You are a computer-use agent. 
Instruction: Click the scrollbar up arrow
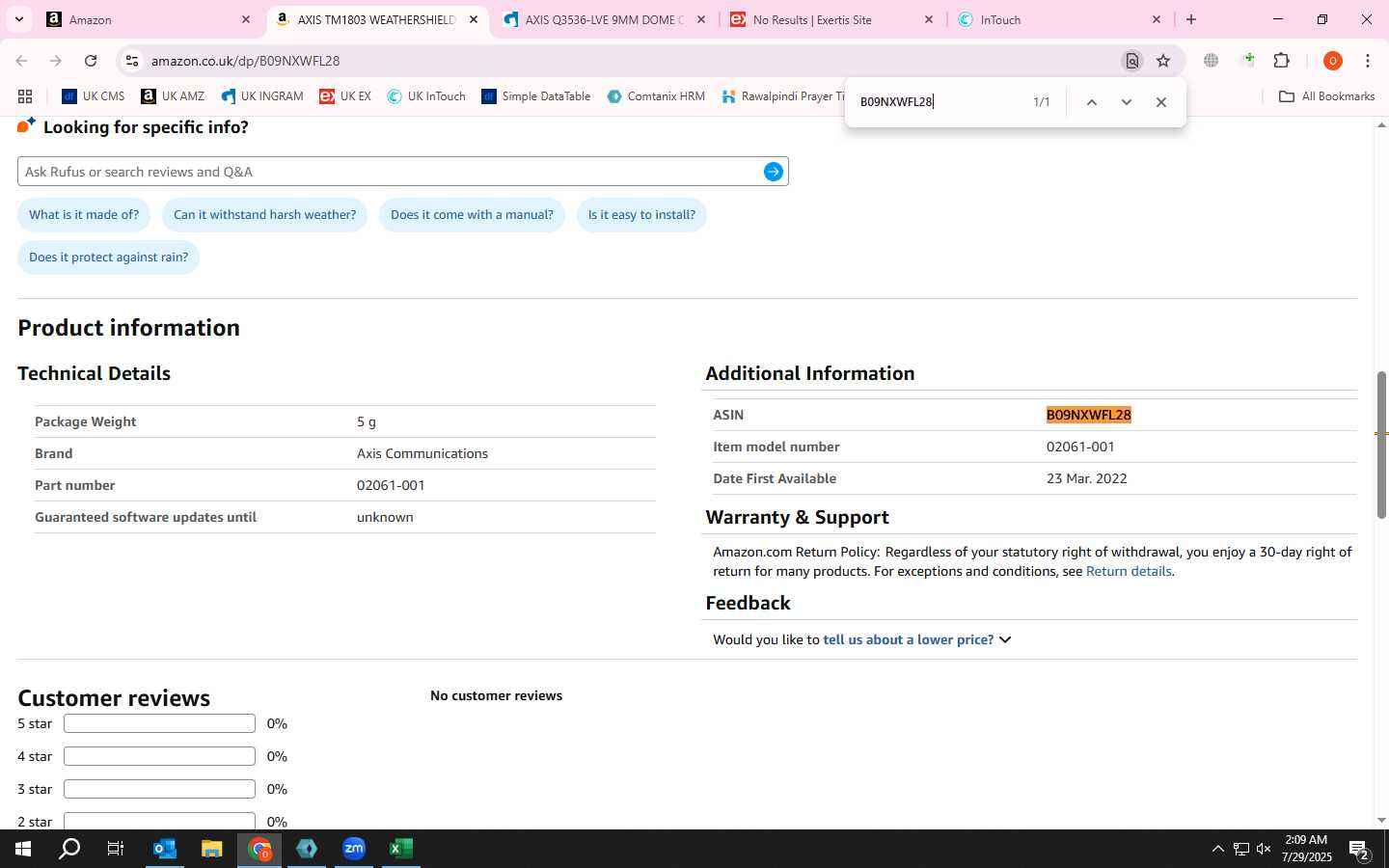click(1381, 126)
